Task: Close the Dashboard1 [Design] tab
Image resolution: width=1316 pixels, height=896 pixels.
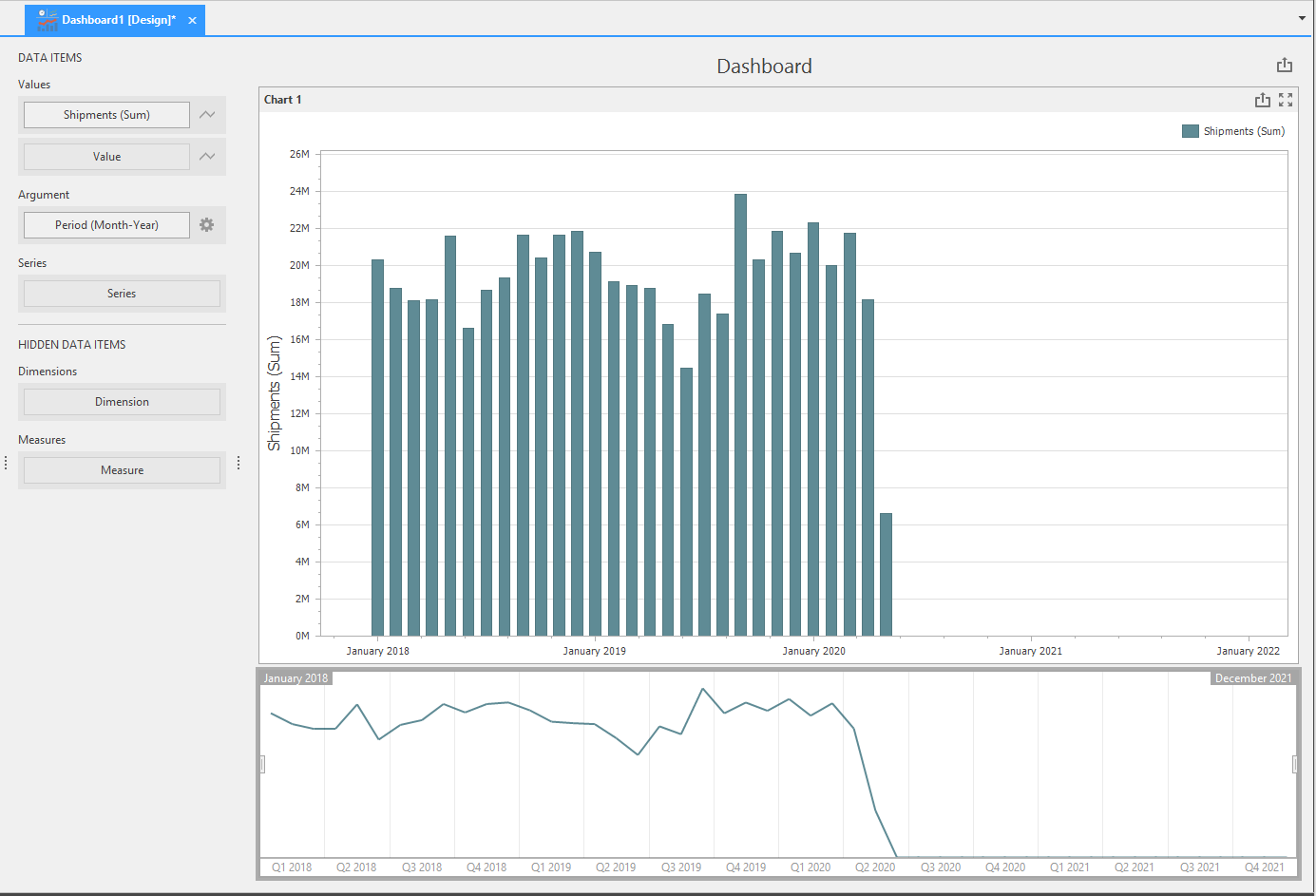Action: pyautogui.click(x=192, y=20)
